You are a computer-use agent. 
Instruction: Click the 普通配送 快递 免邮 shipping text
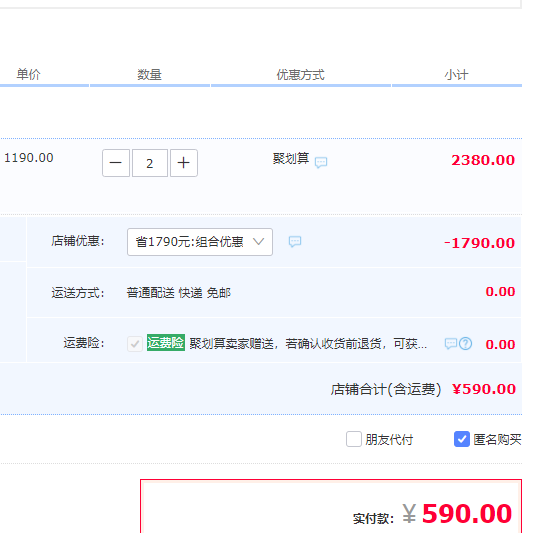178,293
